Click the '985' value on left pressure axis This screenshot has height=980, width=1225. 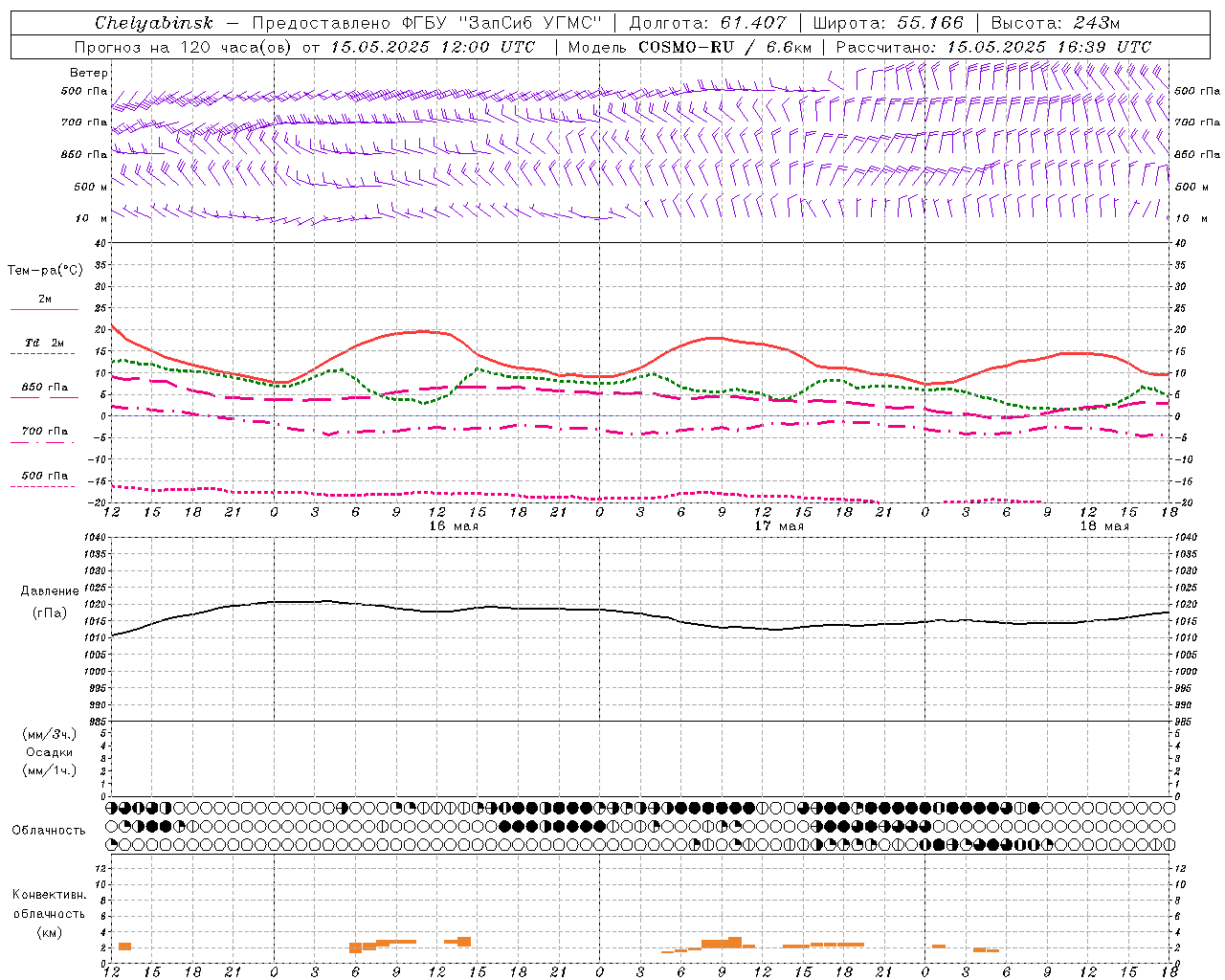(x=99, y=722)
